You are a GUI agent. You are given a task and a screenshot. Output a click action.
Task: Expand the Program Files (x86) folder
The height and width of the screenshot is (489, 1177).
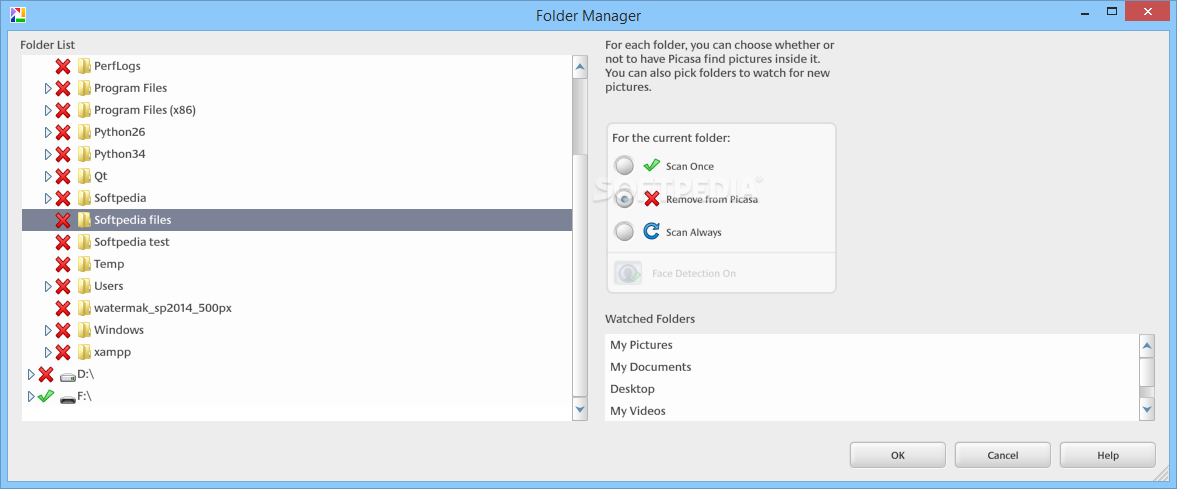point(48,110)
